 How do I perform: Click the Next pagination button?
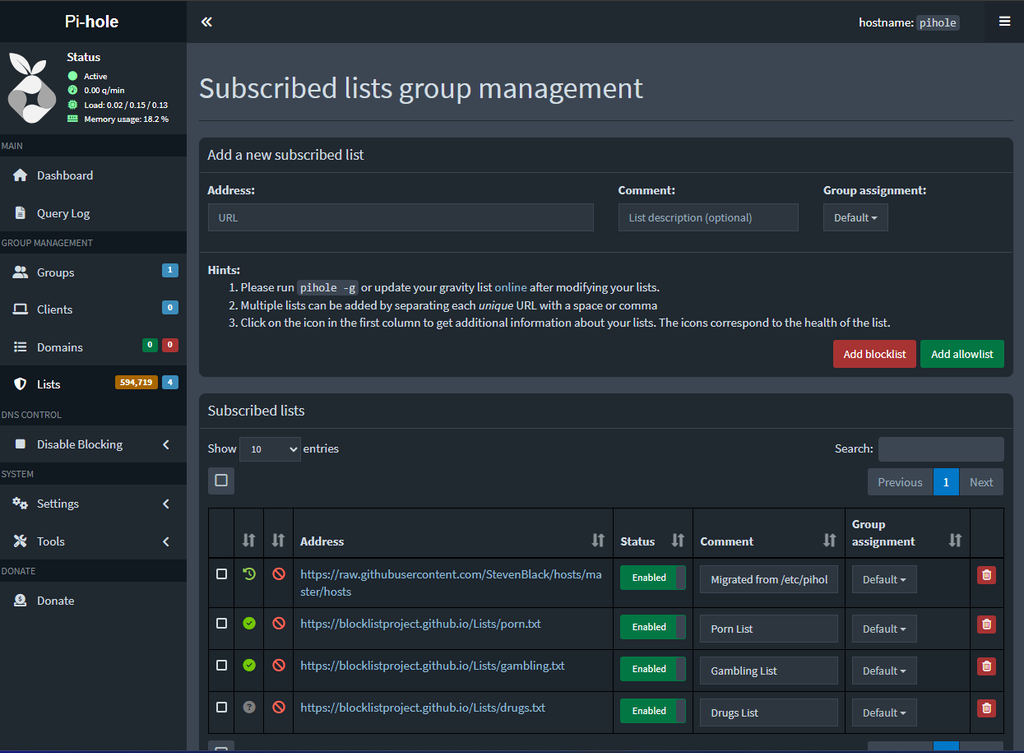(x=981, y=482)
